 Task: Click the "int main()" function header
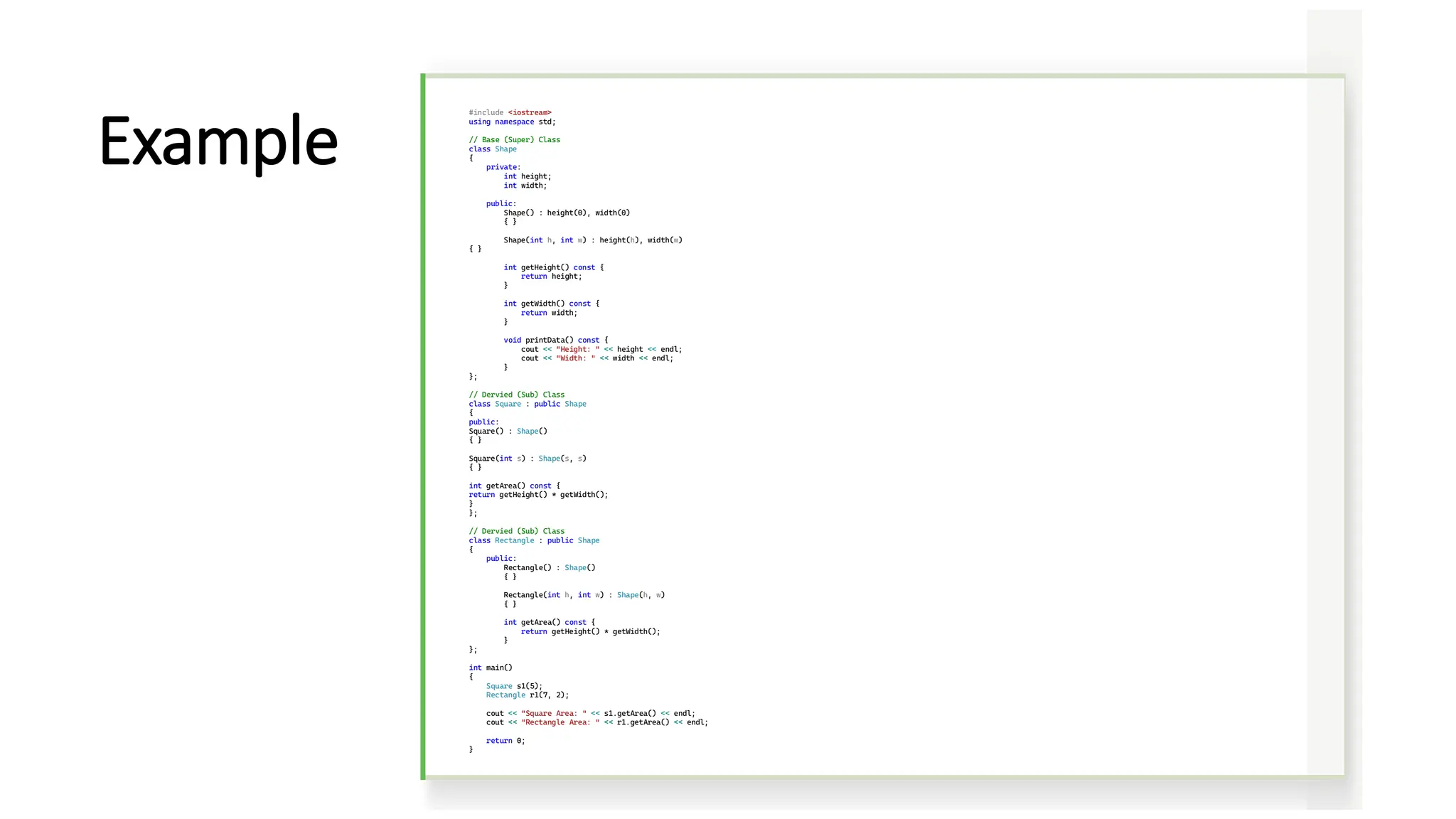pos(491,668)
